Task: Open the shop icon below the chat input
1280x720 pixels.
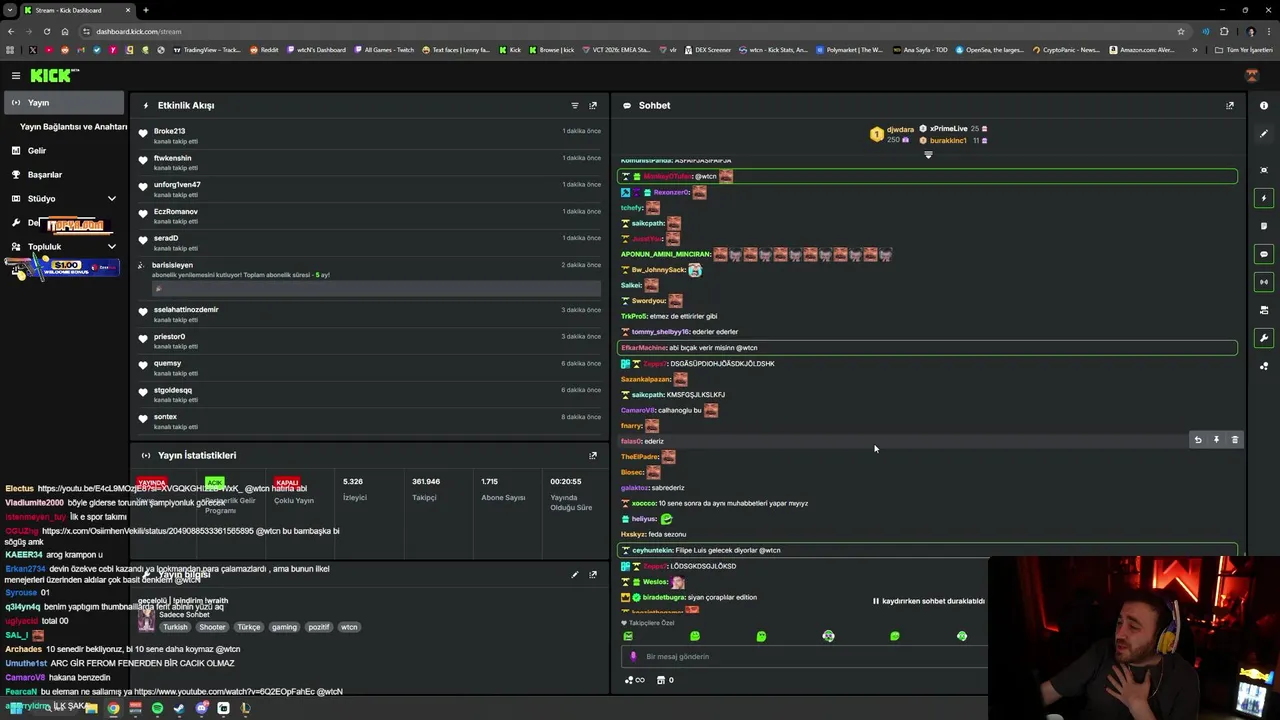Action: 660,680
